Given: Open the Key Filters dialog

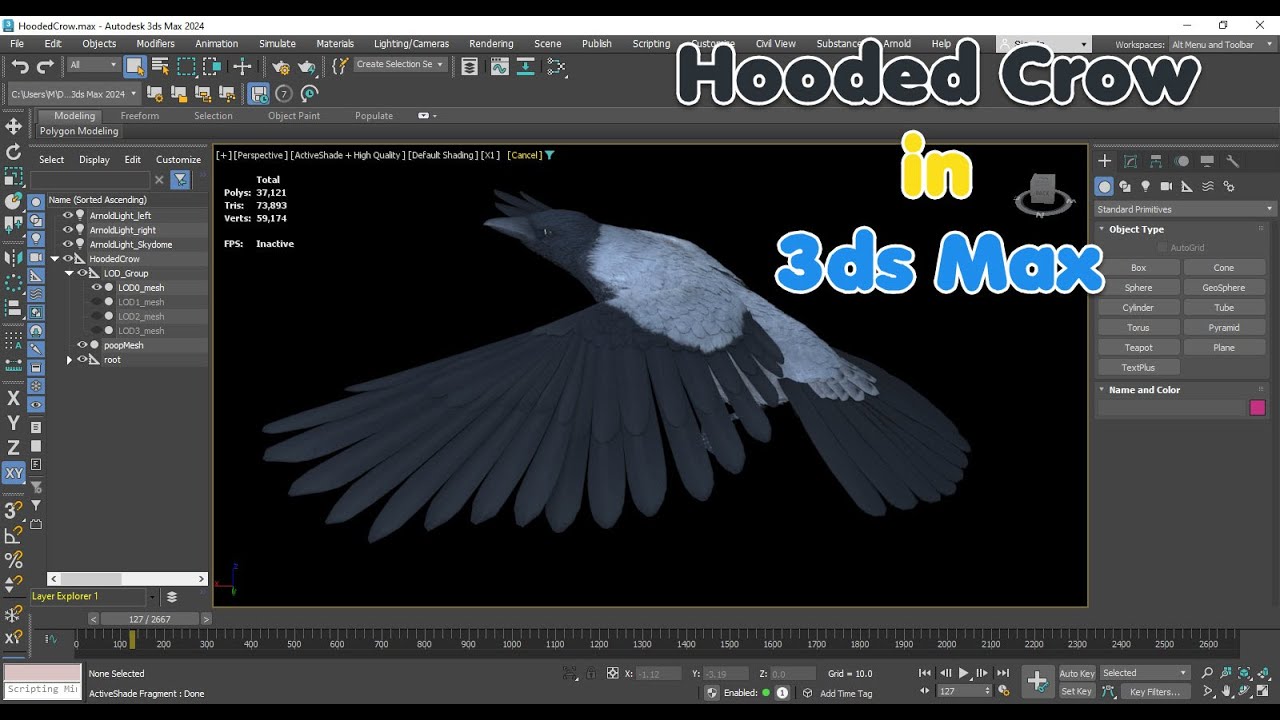Looking at the screenshot, I should (x=1155, y=692).
